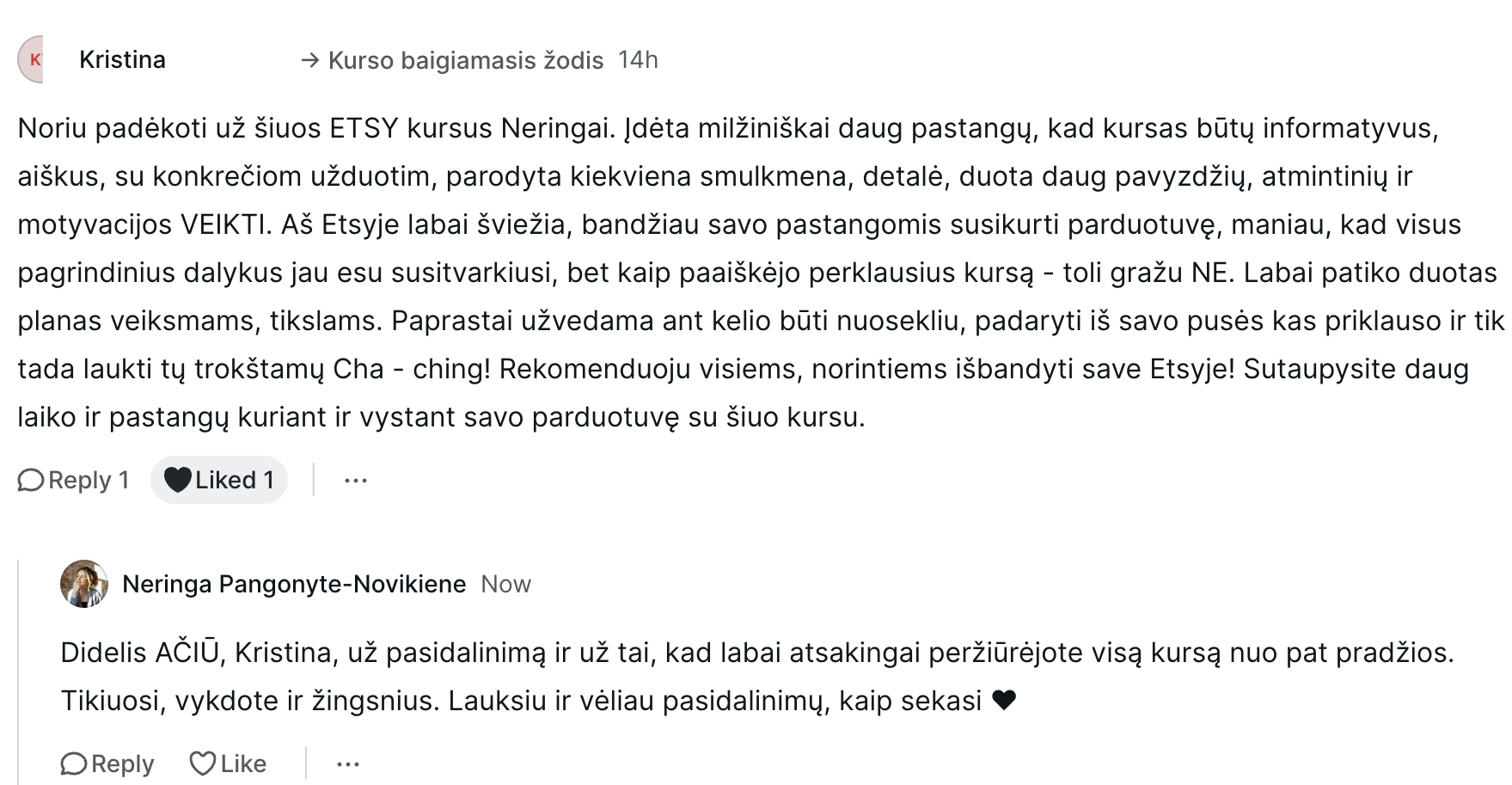The image size is (1512, 785).
Task: Unlike Kristina's comment via the filled heart
Action: coord(177,480)
